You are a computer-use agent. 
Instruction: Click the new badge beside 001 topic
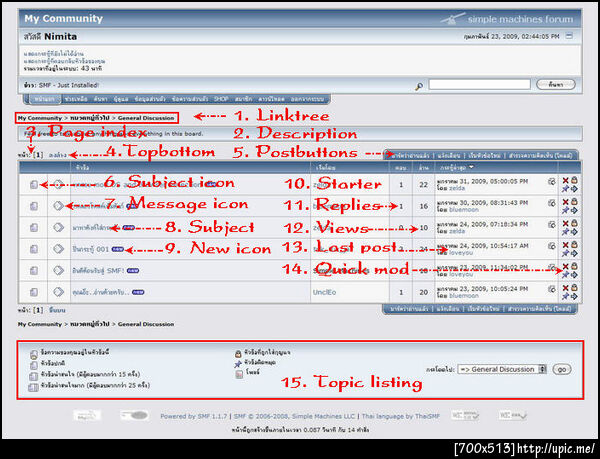click(118, 249)
